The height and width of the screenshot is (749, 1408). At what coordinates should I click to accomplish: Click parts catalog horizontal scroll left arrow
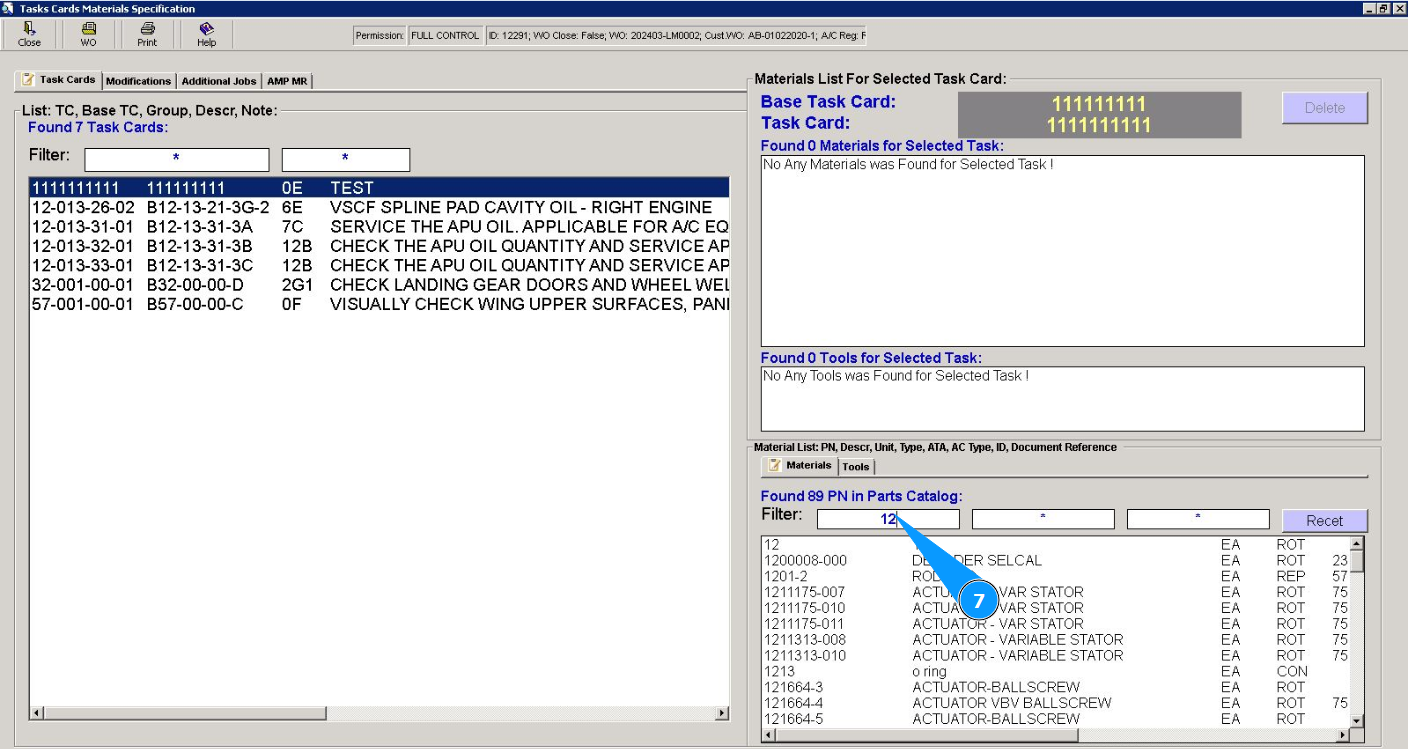[x=769, y=735]
